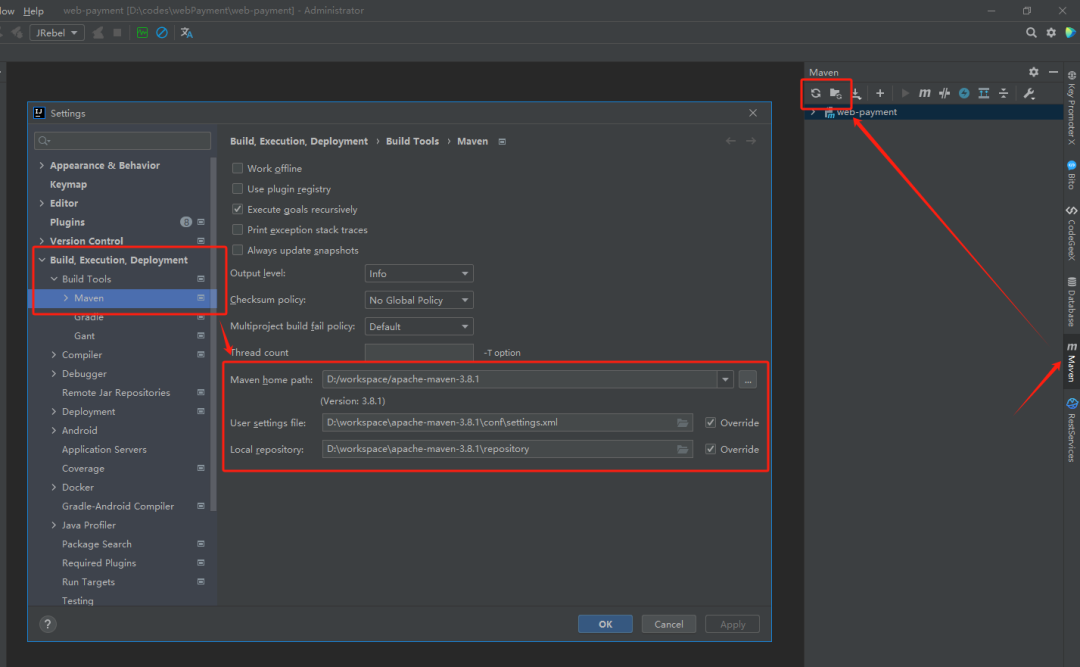This screenshot has height=667, width=1080.
Task: Expand Editor settings node
Action: (42, 203)
